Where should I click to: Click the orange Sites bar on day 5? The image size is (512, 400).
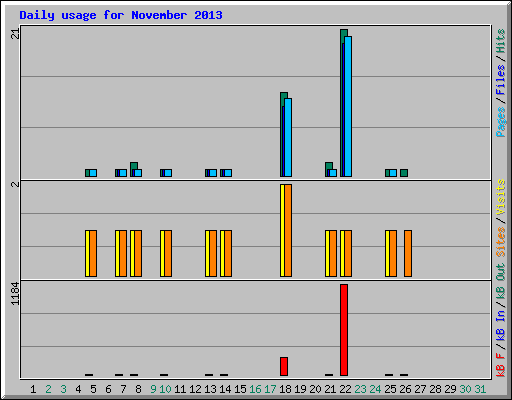click(93, 253)
